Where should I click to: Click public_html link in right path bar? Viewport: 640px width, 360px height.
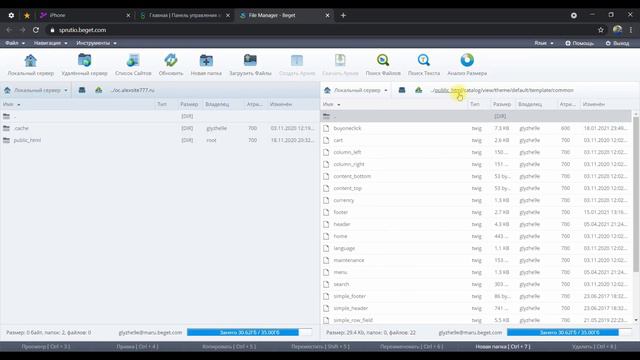pos(449,90)
